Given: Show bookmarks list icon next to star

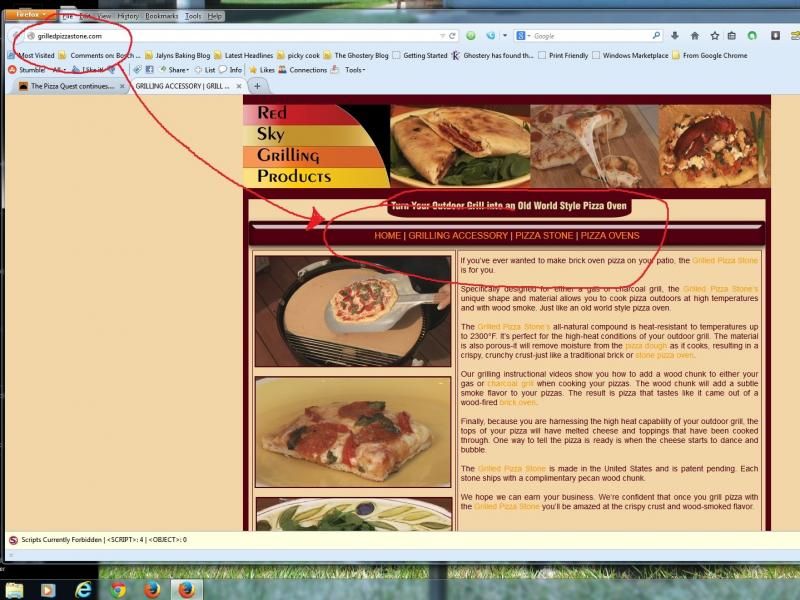Looking at the screenshot, I should 732,36.
